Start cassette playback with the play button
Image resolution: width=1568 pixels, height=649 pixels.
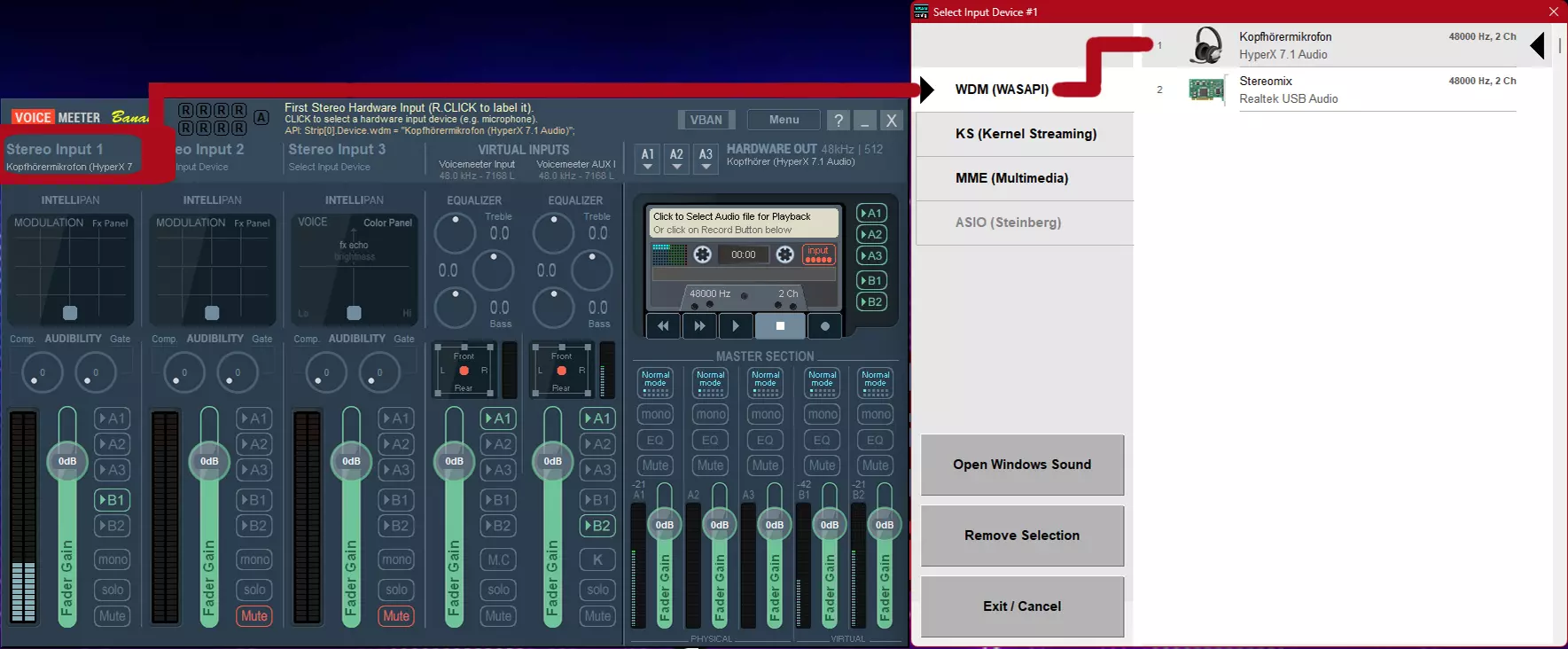click(736, 326)
